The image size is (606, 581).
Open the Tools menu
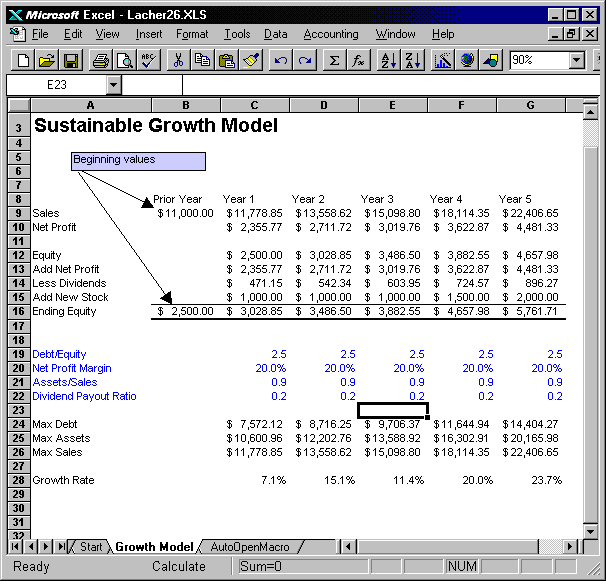[237, 34]
